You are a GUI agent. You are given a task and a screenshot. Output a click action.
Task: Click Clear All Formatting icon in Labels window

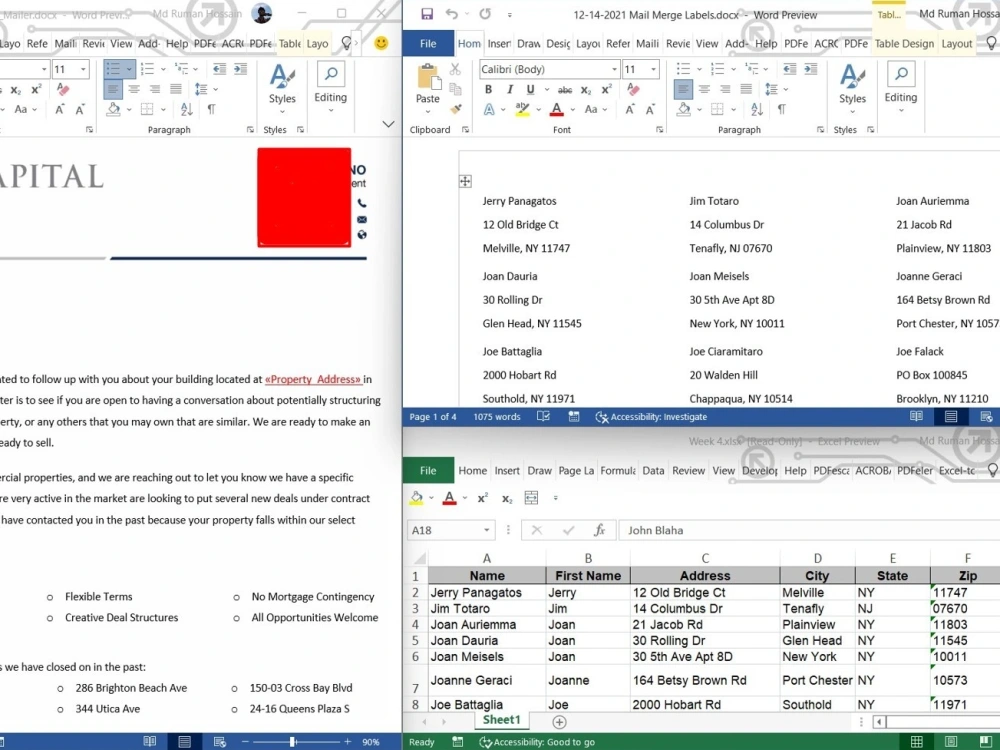tap(633, 89)
